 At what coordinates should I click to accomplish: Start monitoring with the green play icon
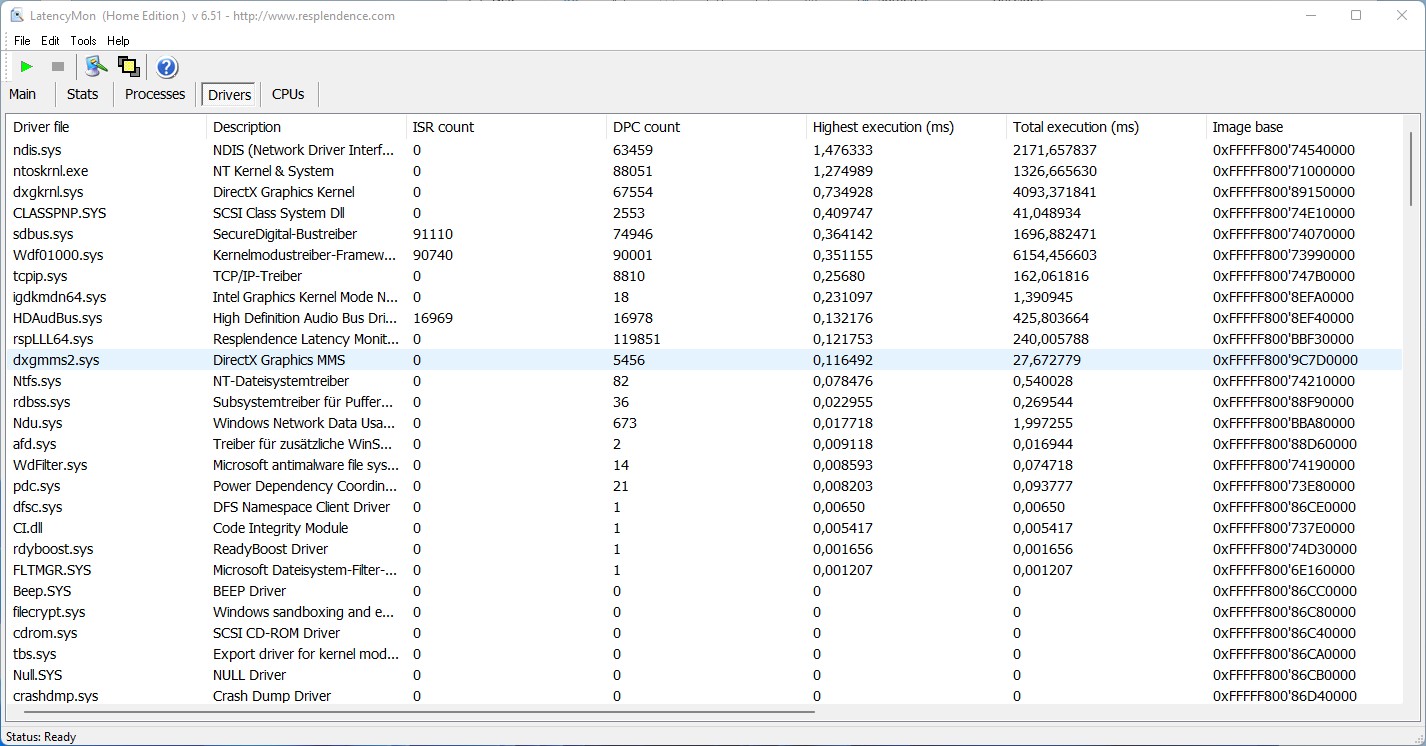click(27, 67)
